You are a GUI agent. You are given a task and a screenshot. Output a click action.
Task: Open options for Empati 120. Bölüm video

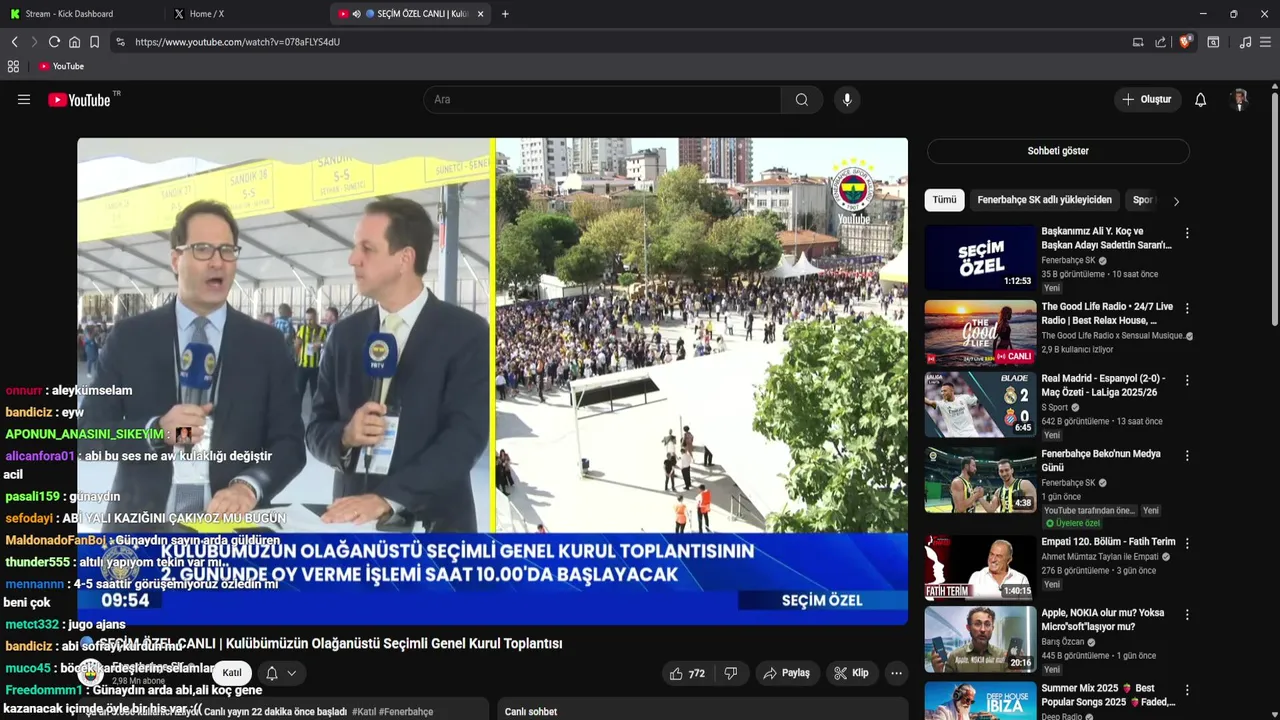1187,543
